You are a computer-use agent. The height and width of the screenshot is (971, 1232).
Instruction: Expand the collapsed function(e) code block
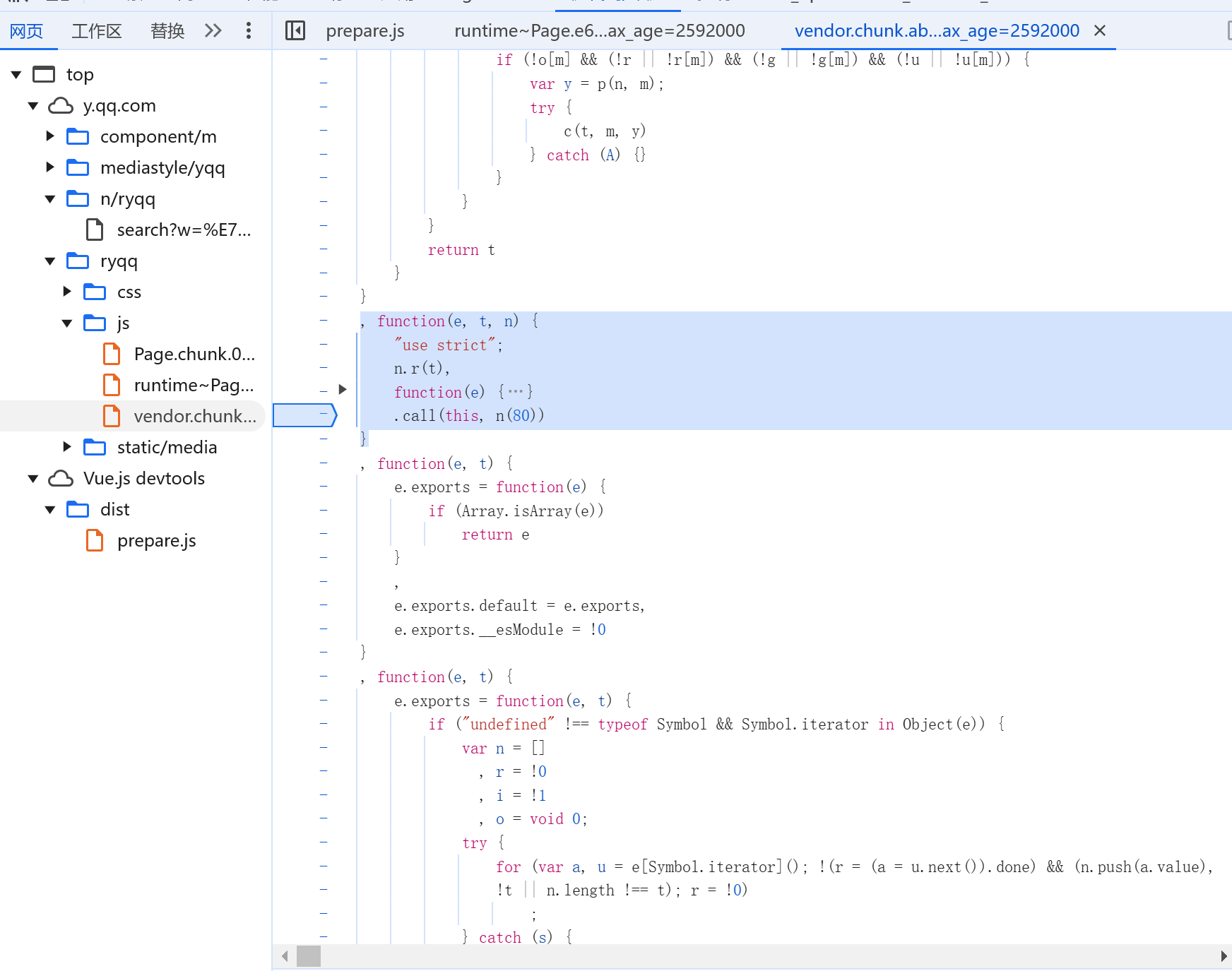tap(343, 389)
